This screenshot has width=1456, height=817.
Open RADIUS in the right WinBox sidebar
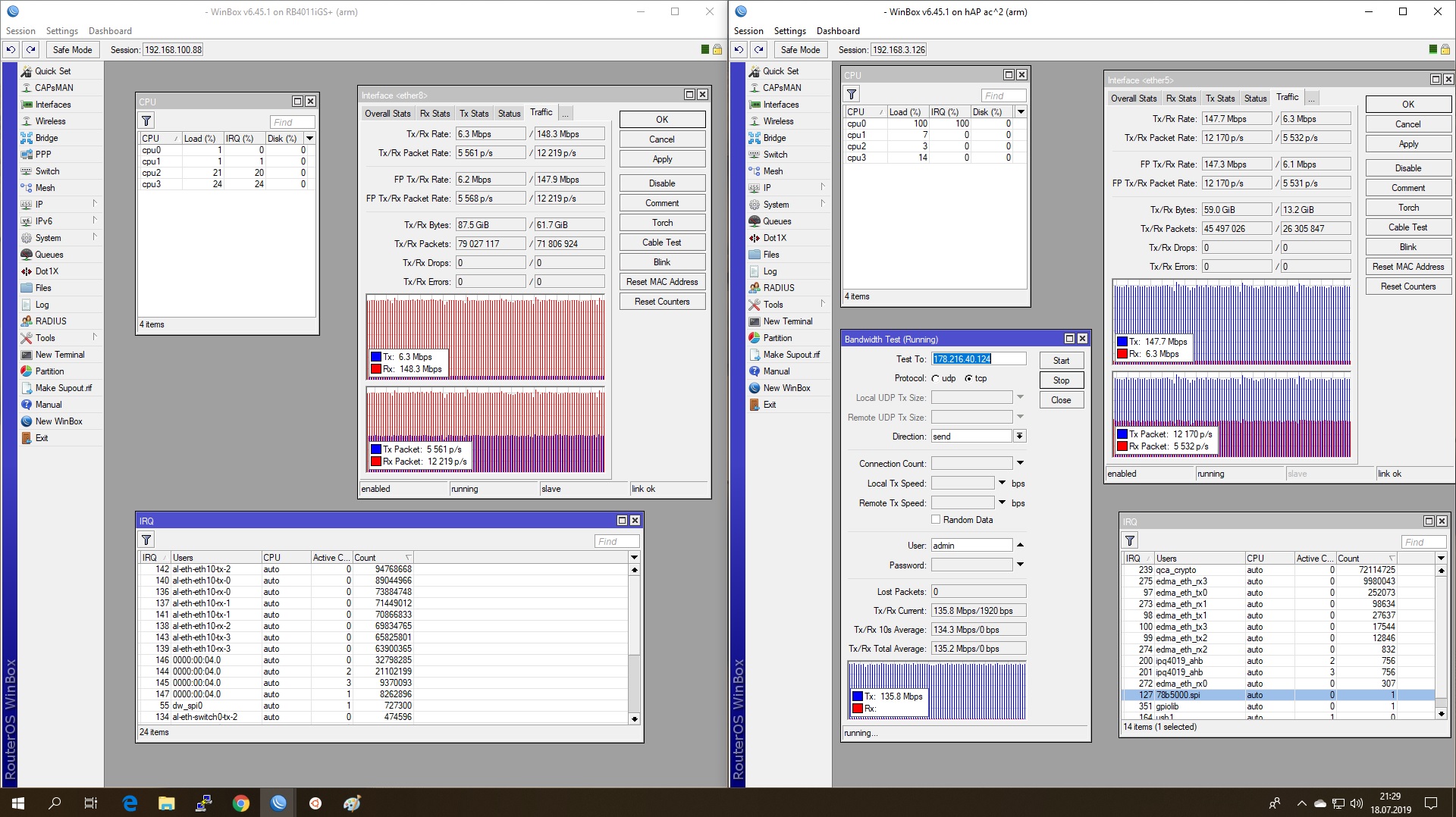click(x=779, y=288)
